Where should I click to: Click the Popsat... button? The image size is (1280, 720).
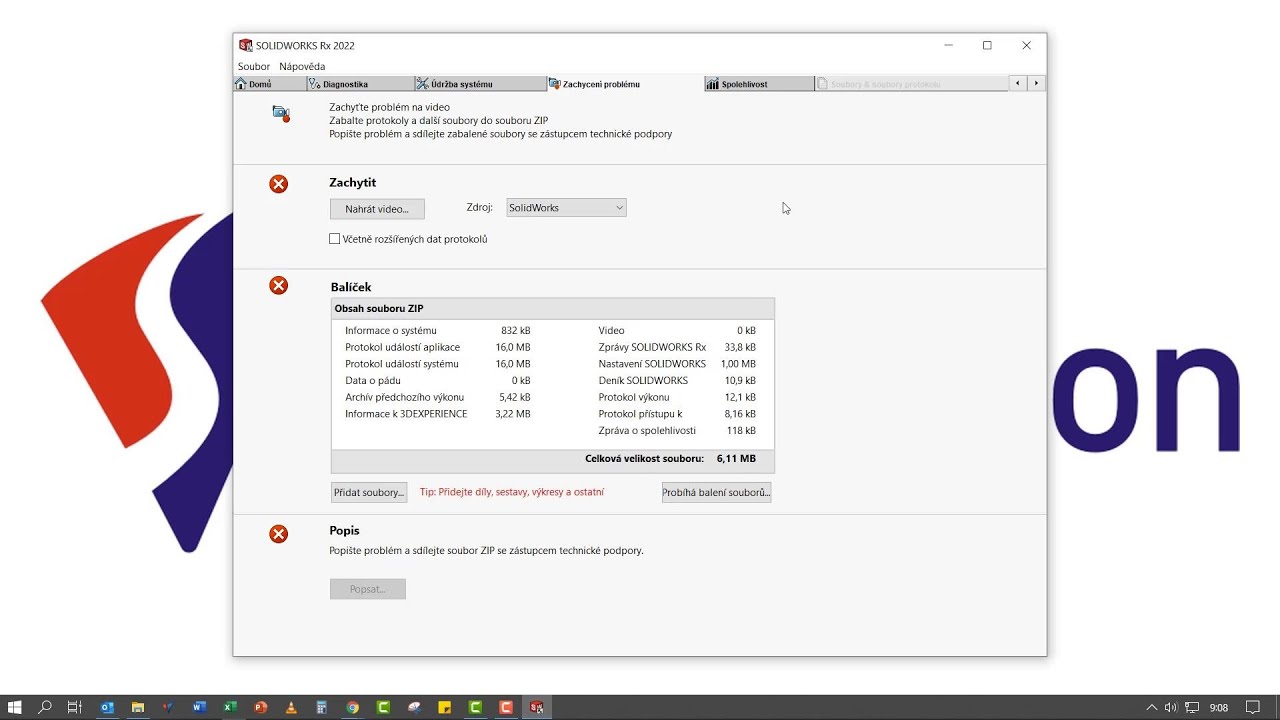pos(368,589)
